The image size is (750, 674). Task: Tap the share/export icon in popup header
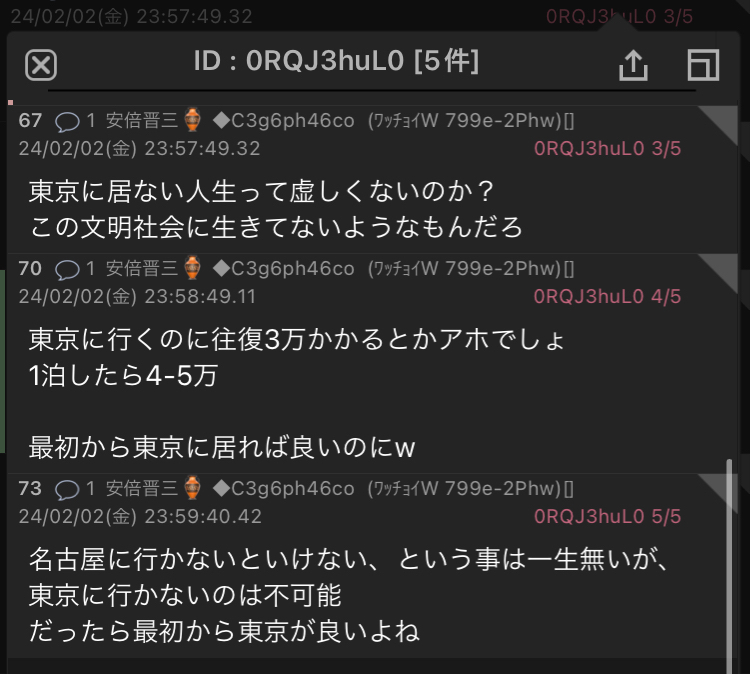point(633,65)
